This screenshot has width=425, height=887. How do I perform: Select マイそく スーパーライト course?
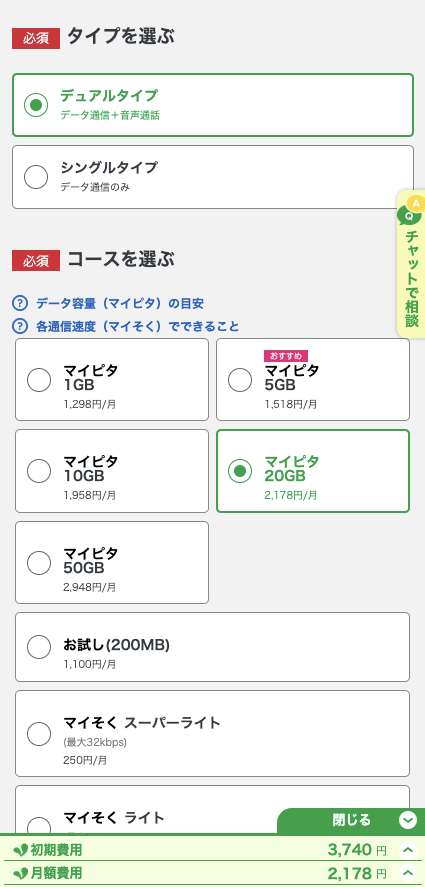click(212, 733)
